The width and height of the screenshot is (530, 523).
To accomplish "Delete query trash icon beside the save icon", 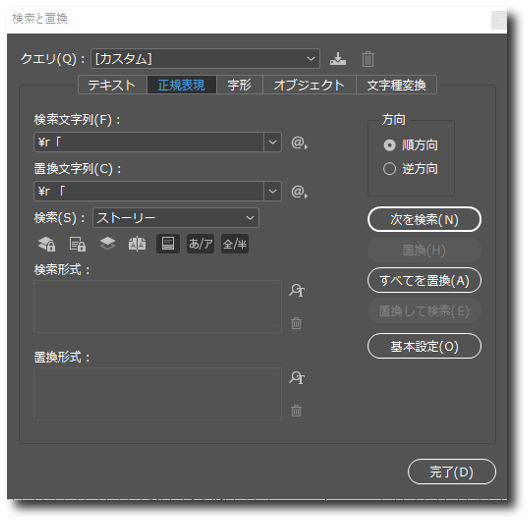I will coord(368,59).
